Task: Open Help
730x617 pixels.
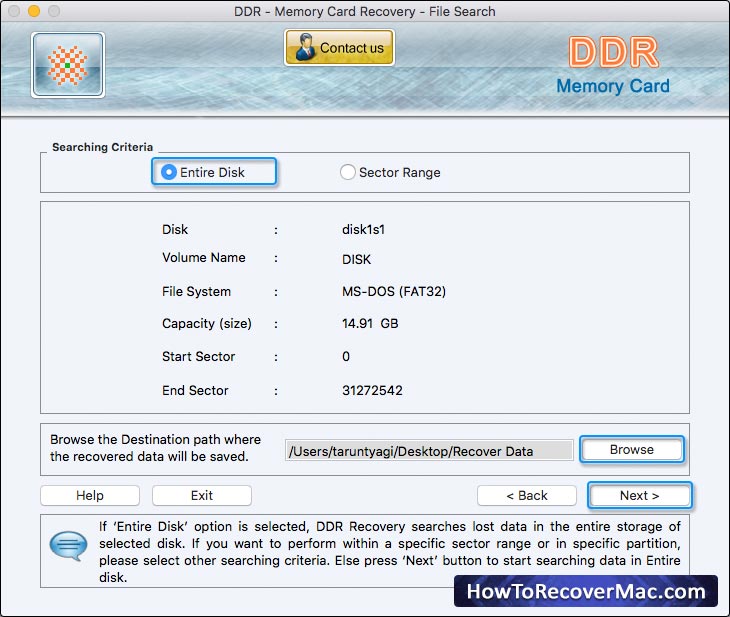Action: tap(90, 495)
